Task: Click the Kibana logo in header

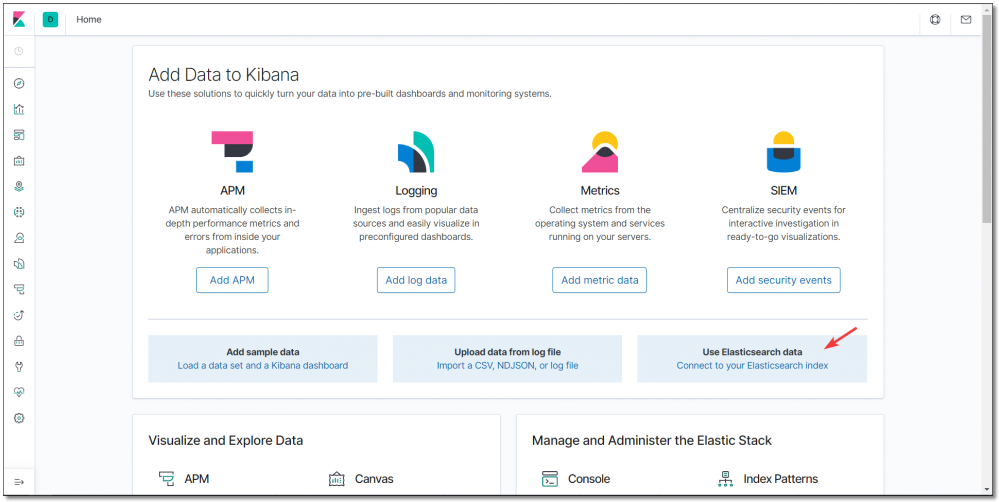Action: click(19, 20)
